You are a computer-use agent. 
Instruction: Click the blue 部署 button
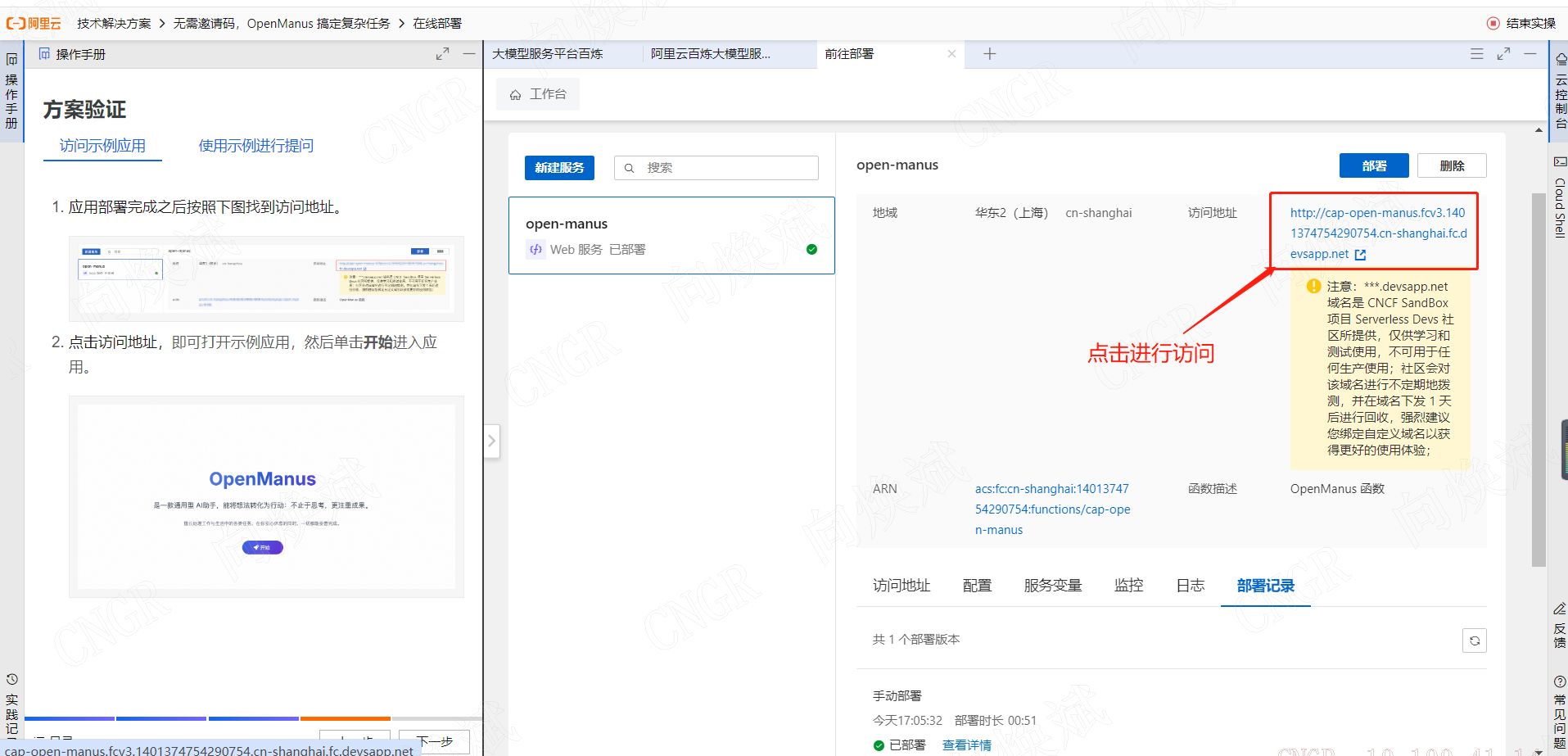[1374, 165]
